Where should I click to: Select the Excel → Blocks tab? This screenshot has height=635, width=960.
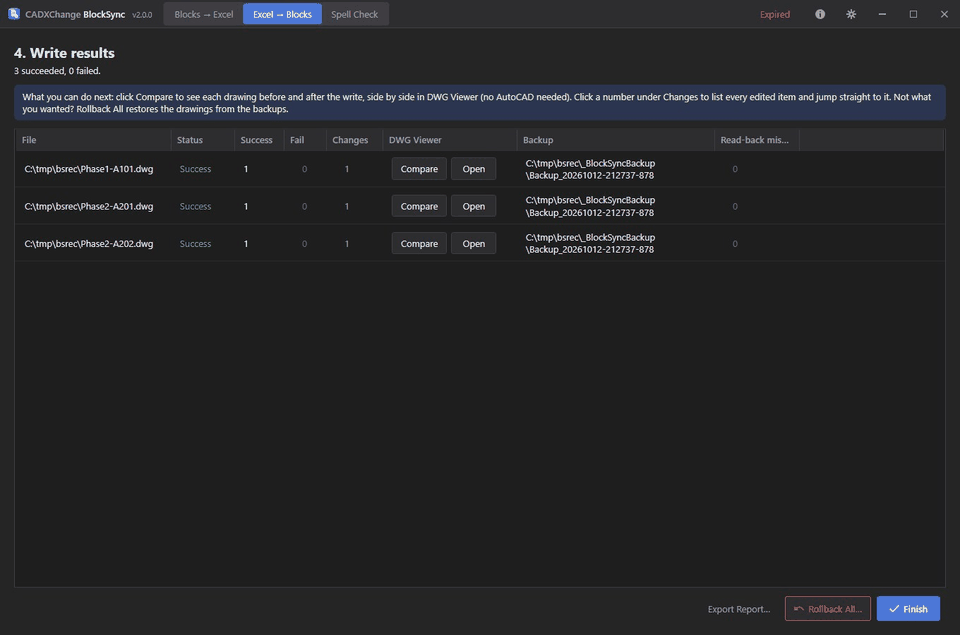click(282, 14)
